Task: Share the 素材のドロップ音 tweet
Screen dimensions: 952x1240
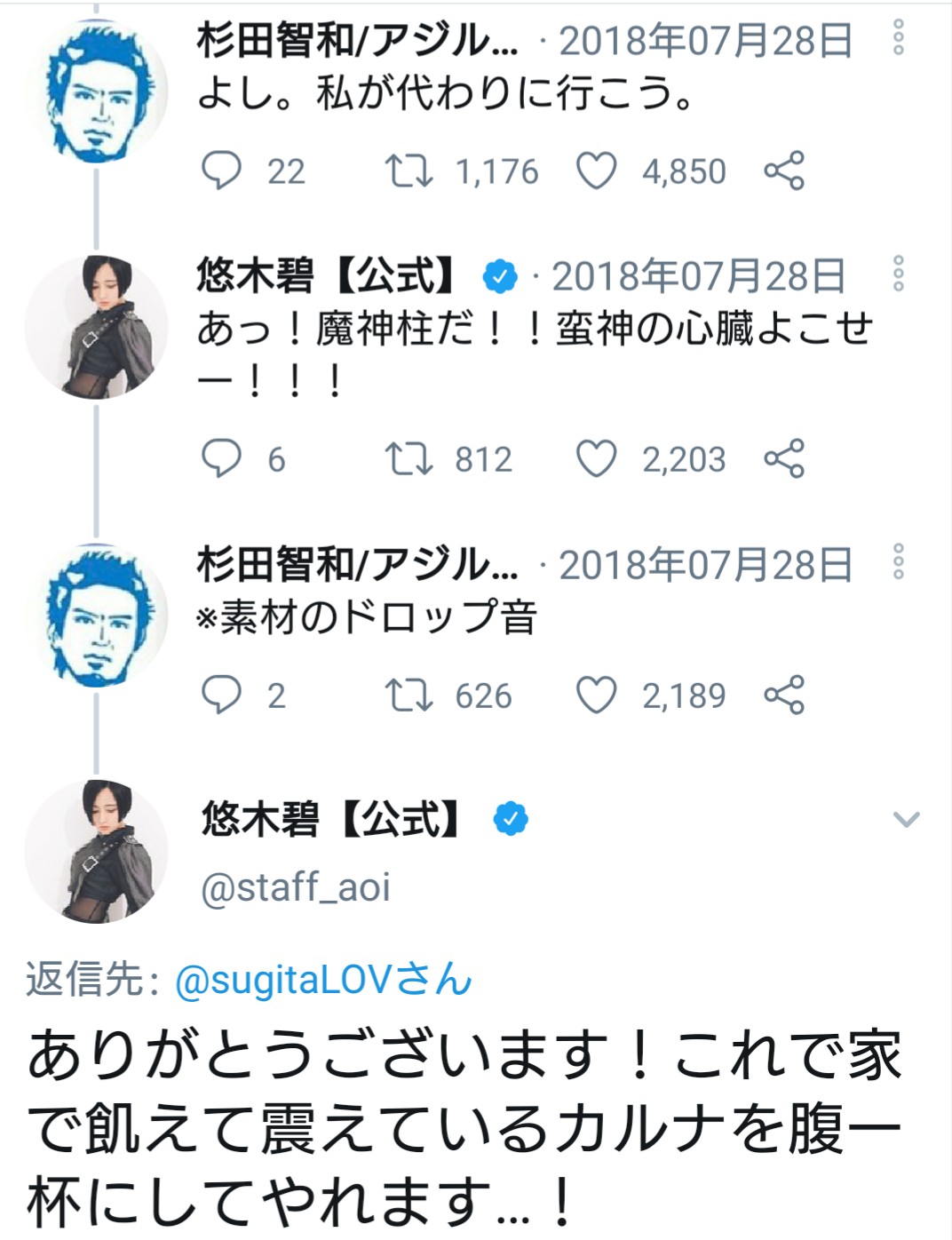Action: click(x=784, y=695)
